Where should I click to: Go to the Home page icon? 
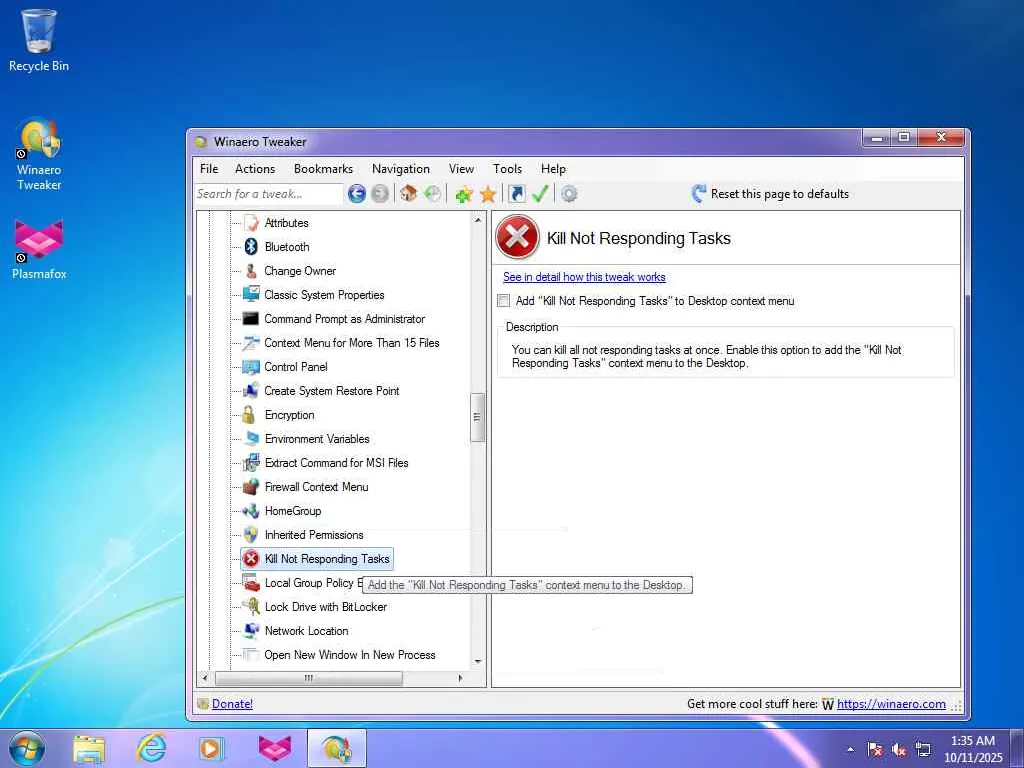click(x=409, y=193)
